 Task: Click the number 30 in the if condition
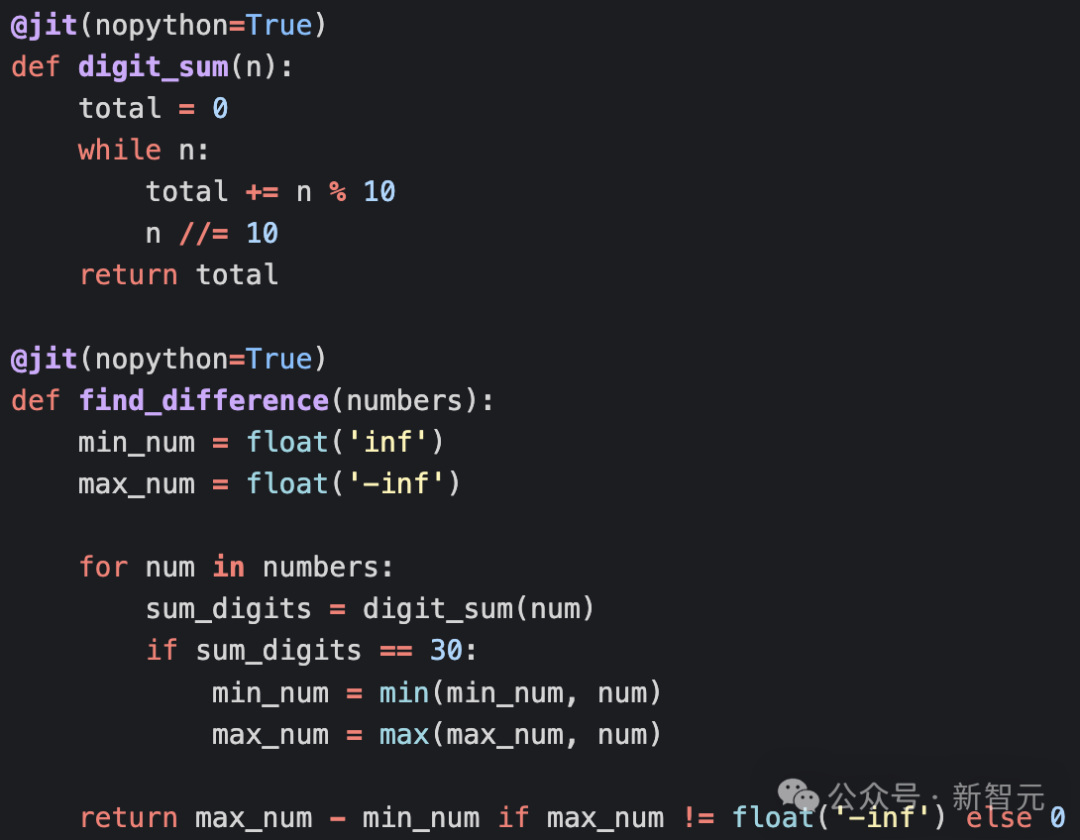coord(446,651)
